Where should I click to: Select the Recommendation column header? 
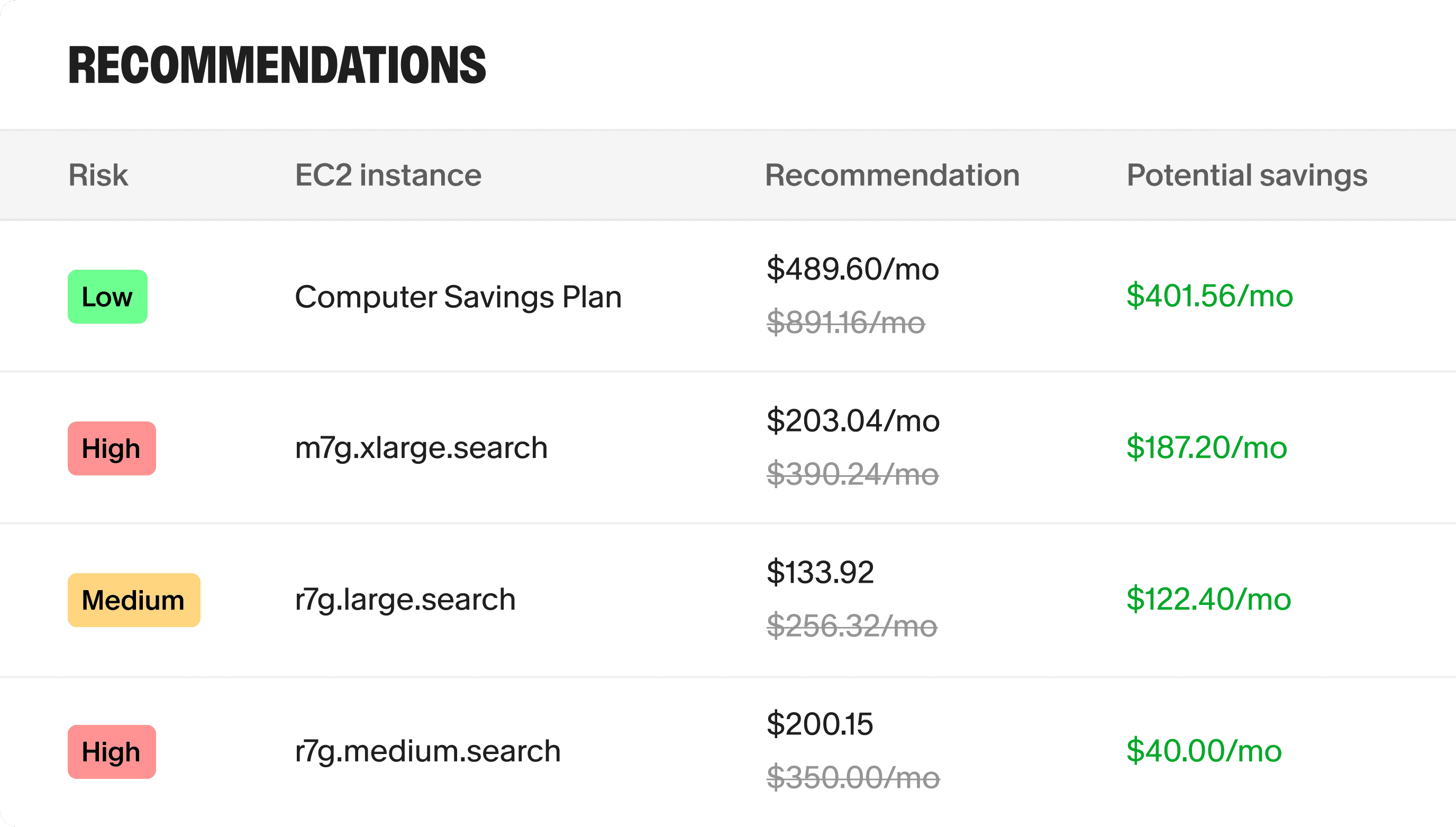pyautogui.click(x=891, y=175)
